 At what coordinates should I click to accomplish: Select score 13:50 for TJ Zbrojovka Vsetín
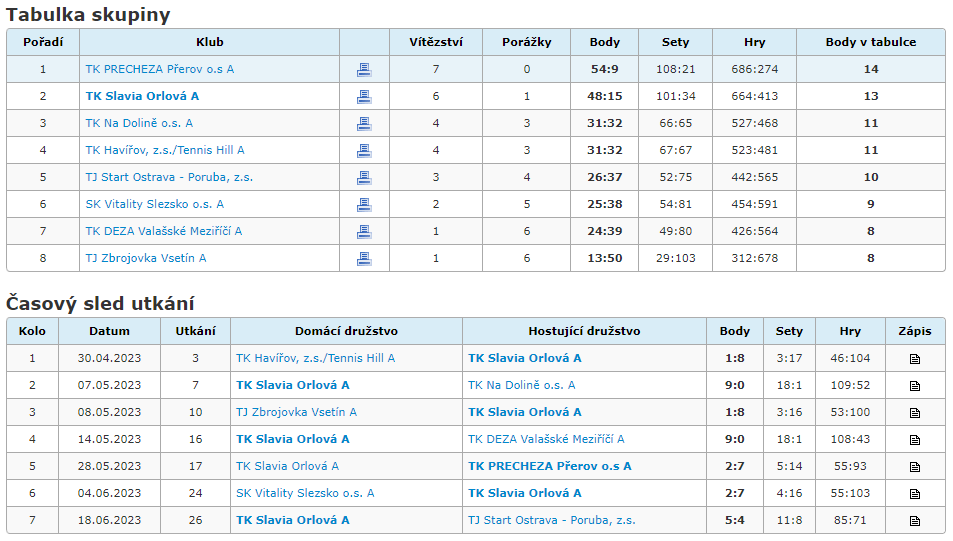(605, 258)
